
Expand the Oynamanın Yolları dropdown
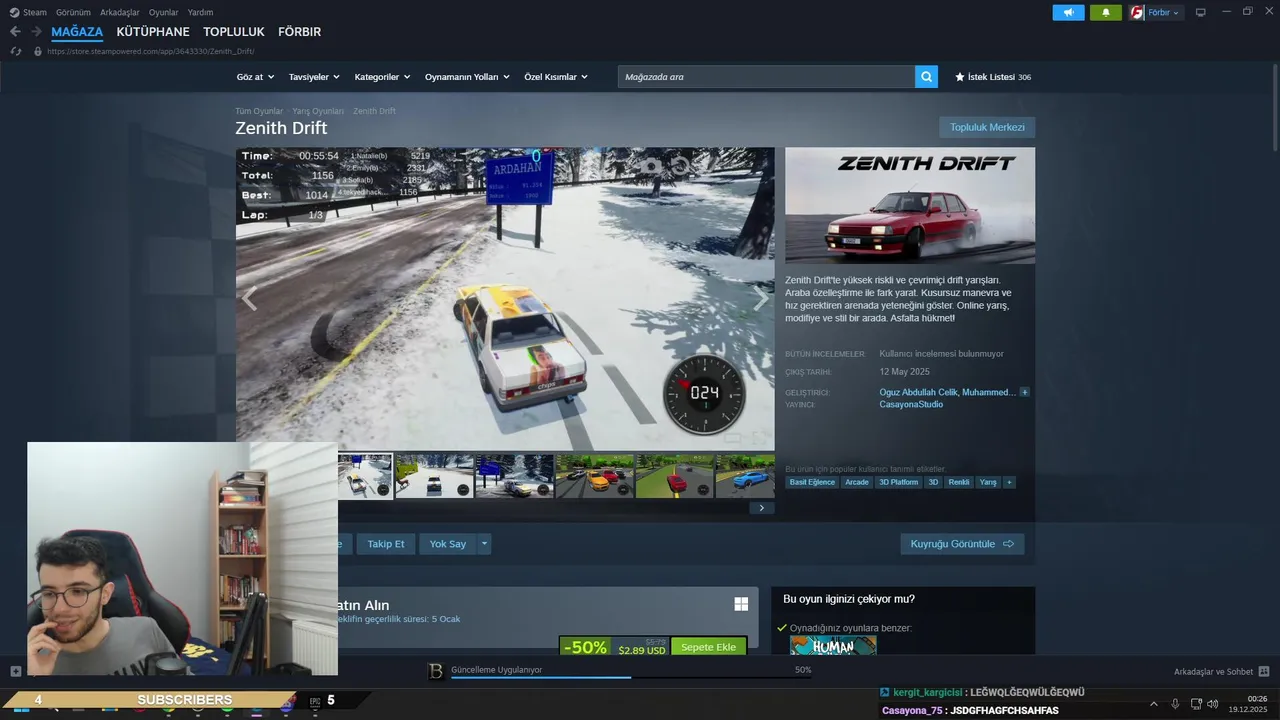tap(467, 77)
